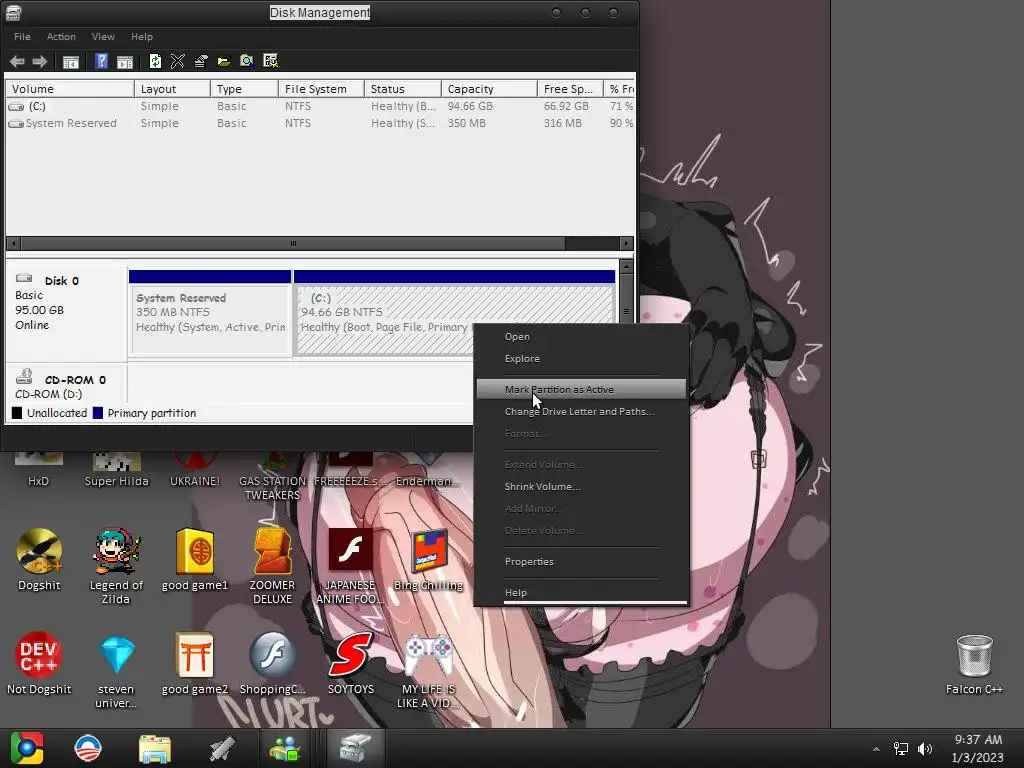Sort by the Capacity column header
This screenshot has width=1024, height=768.
(490, 89)
